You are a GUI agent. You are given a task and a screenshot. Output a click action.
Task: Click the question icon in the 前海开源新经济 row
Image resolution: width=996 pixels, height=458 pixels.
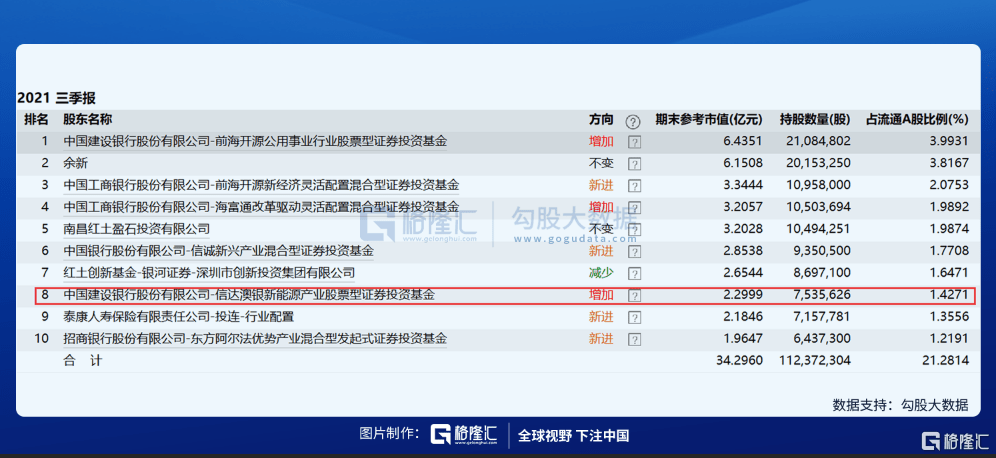(634, 186)
